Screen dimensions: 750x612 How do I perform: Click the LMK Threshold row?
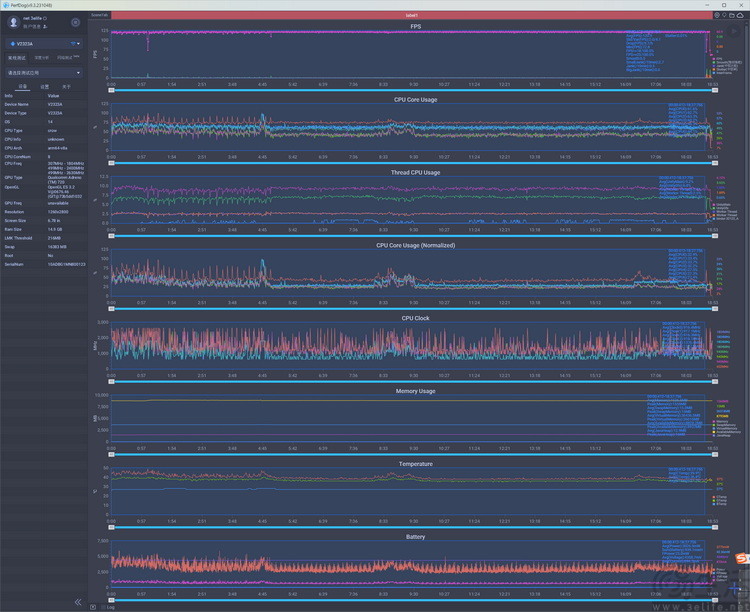click(44, 238)
